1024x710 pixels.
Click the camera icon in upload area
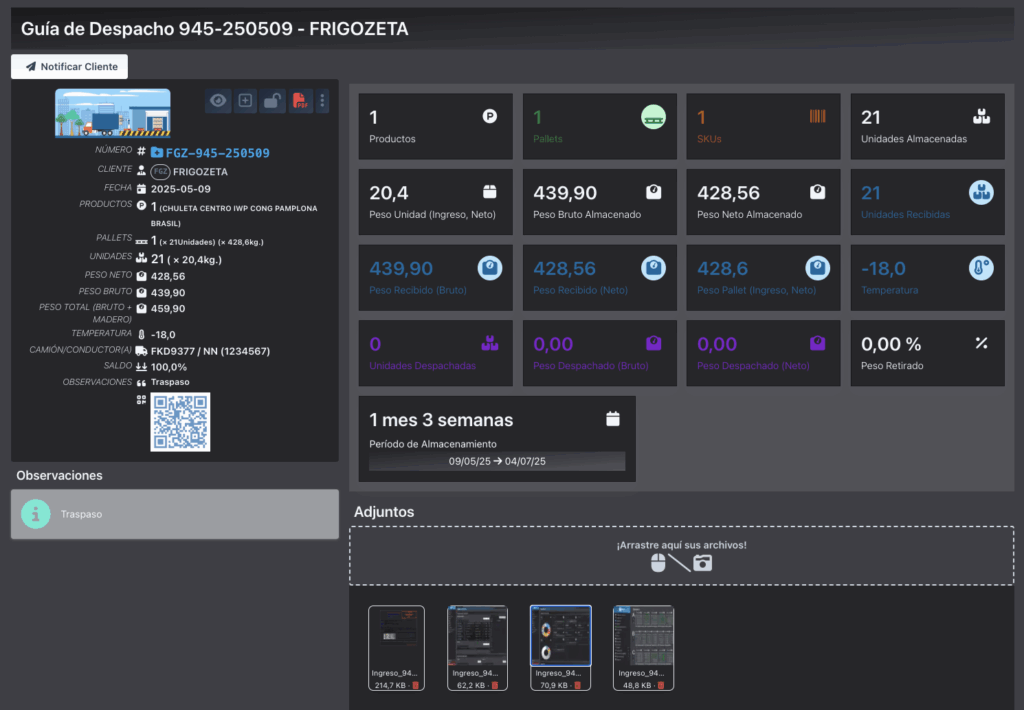[x=703, y=563]
